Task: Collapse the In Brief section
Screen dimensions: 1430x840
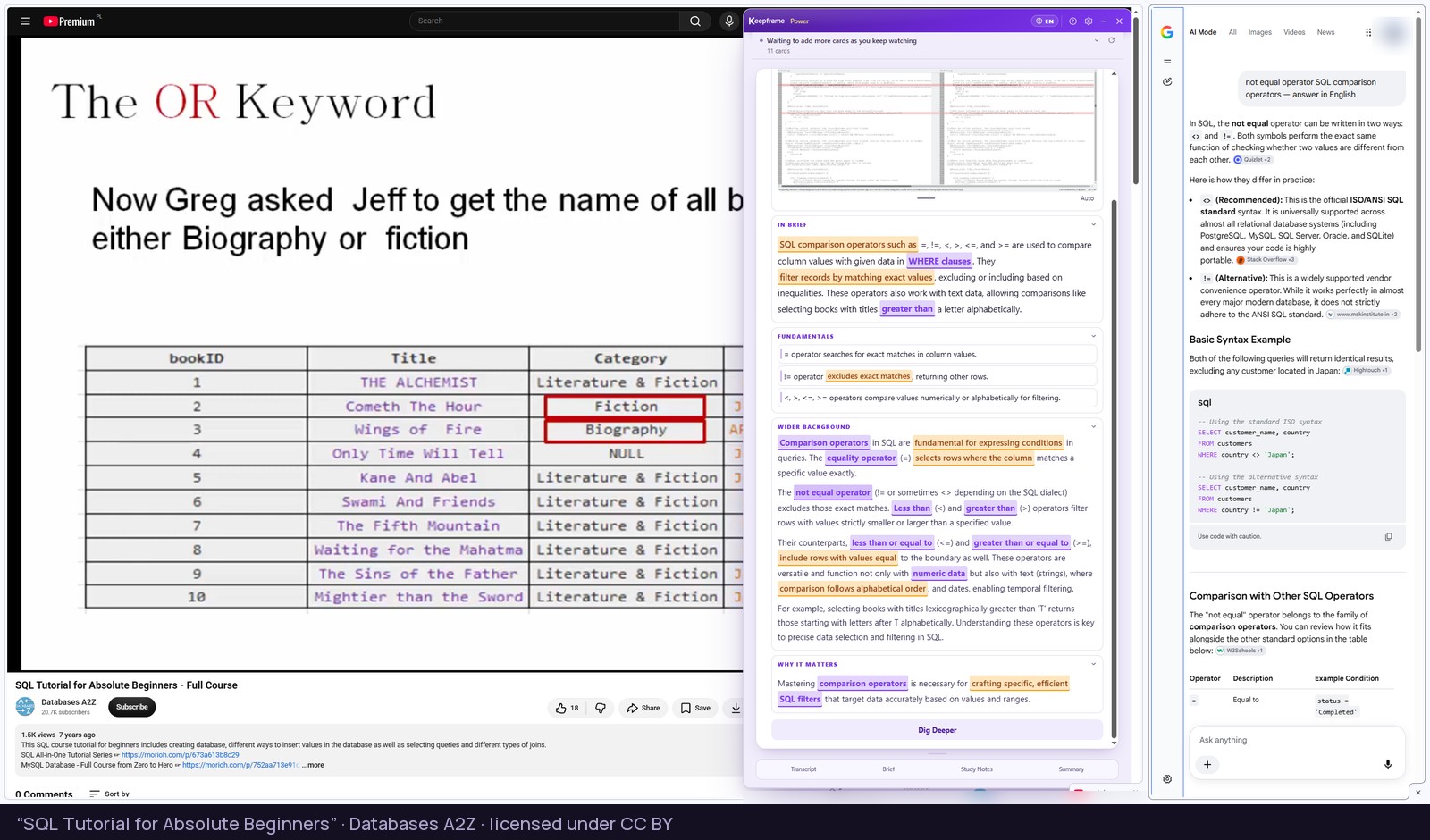Action: pos(1093,224)
